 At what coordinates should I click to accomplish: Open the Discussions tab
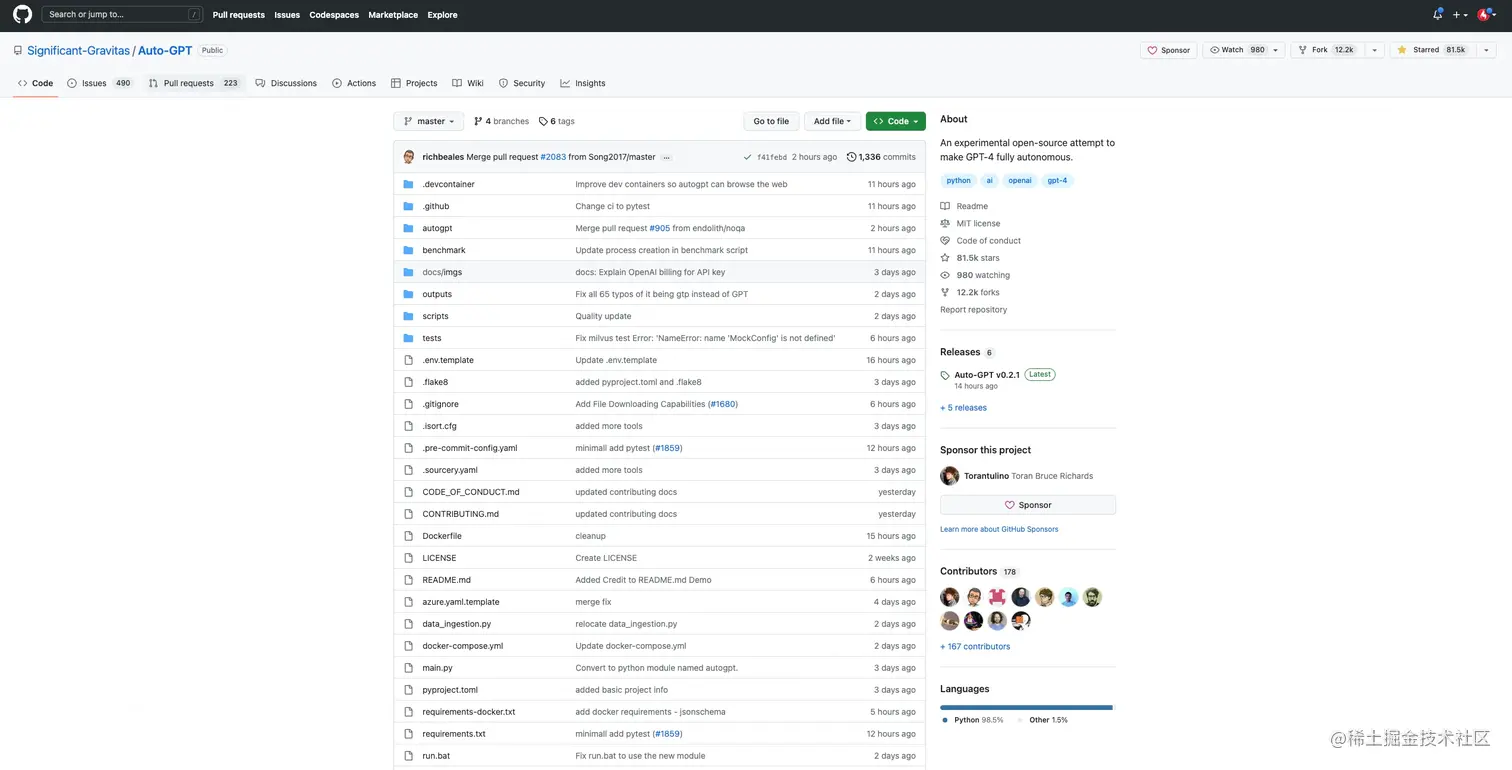(286, 83)
